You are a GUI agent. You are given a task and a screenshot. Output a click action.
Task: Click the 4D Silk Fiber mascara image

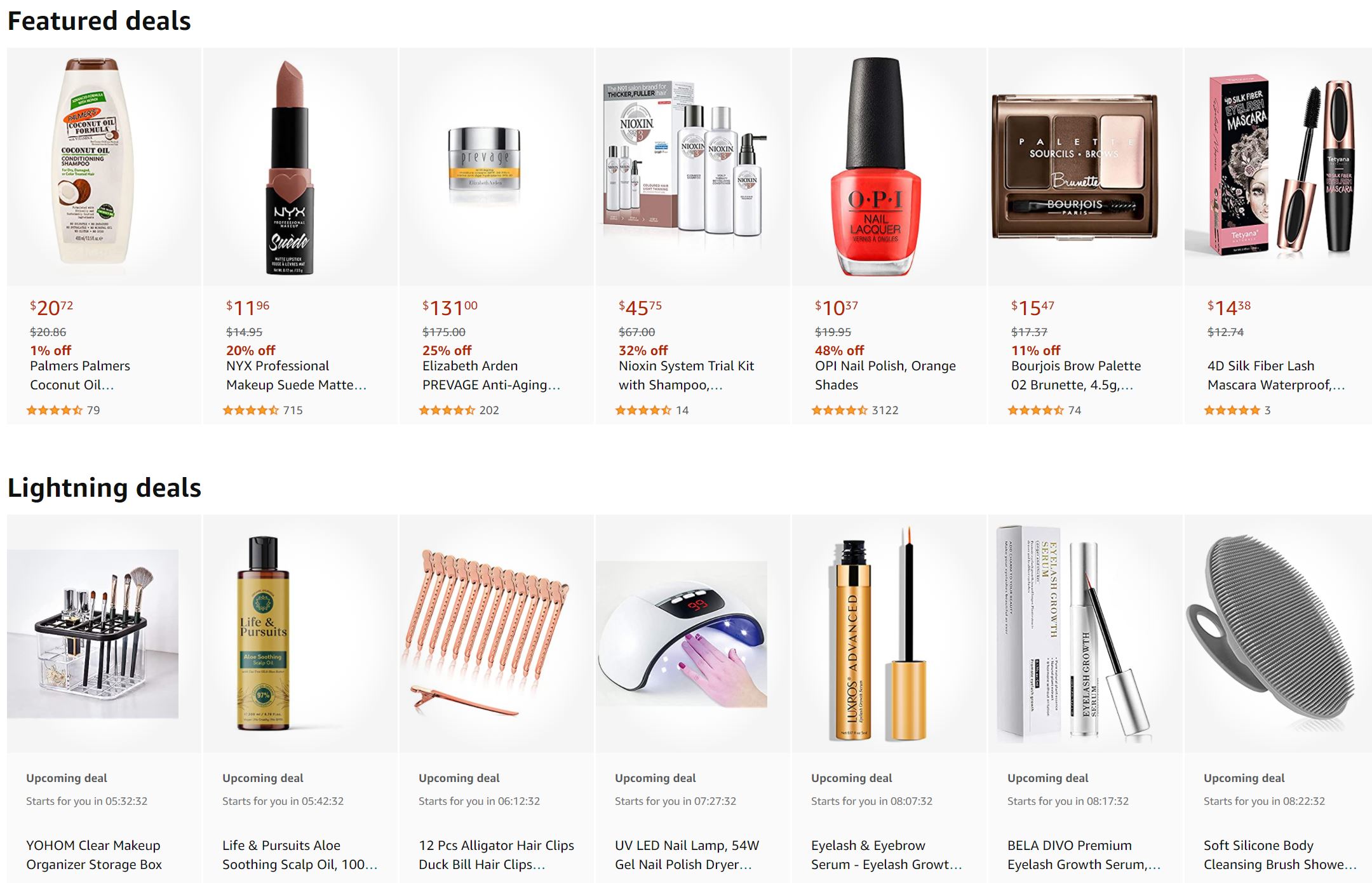(x=1278, y=167)
